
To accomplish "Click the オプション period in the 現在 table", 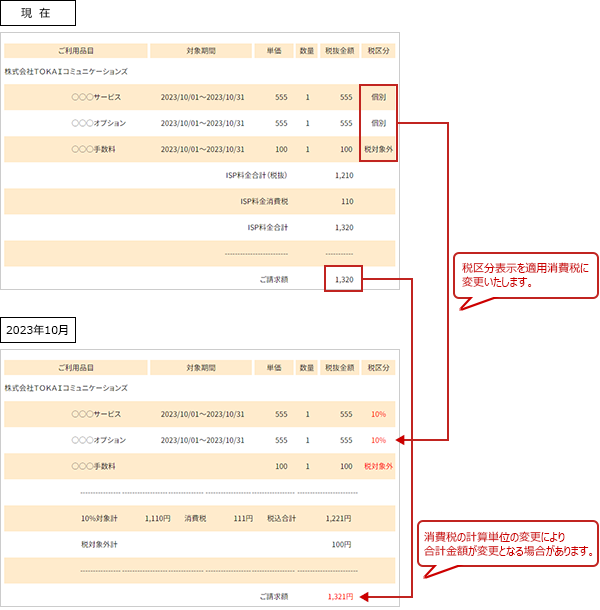I will pos(202,123).
